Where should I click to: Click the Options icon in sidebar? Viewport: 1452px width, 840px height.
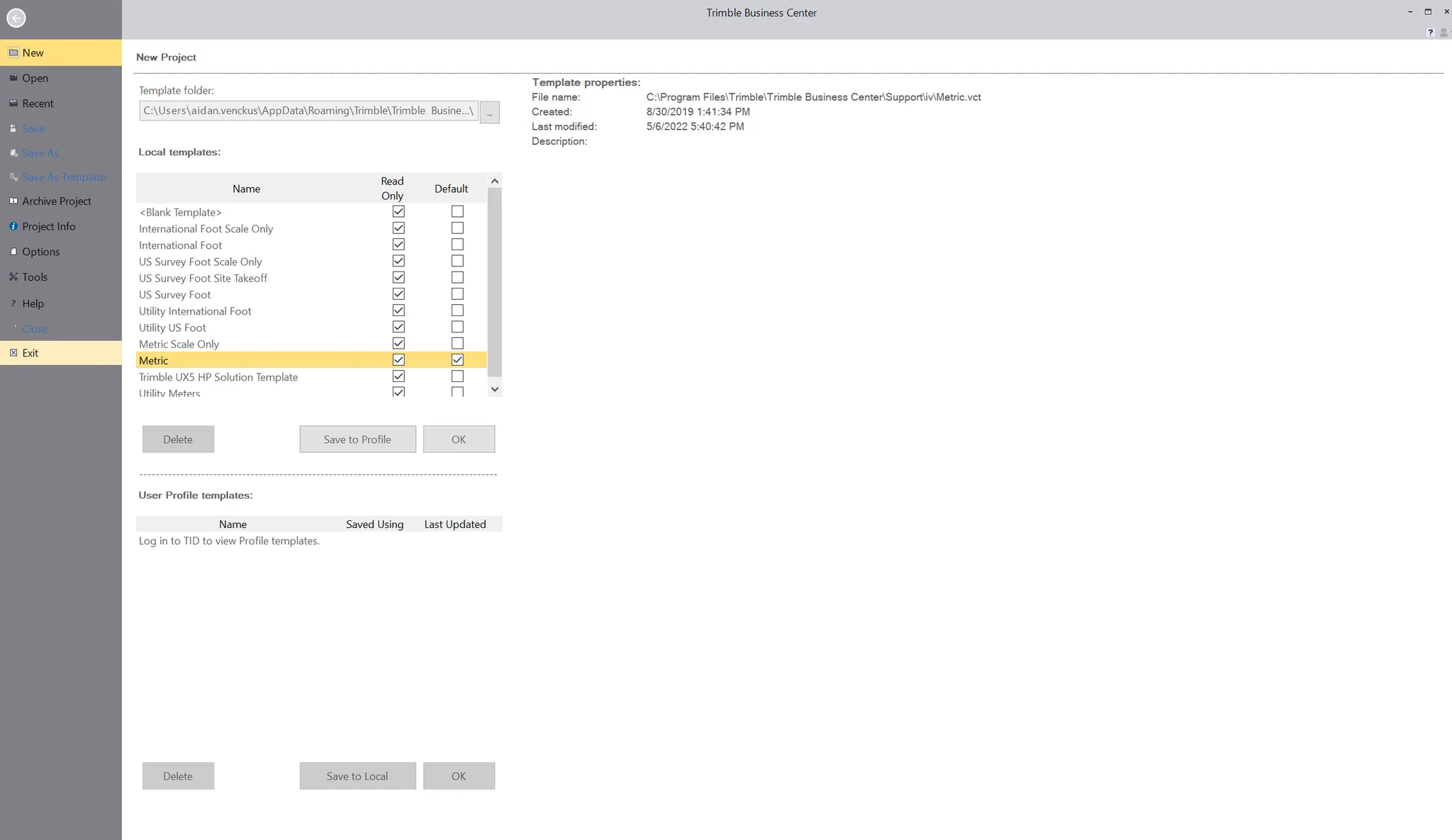[13, 252]
